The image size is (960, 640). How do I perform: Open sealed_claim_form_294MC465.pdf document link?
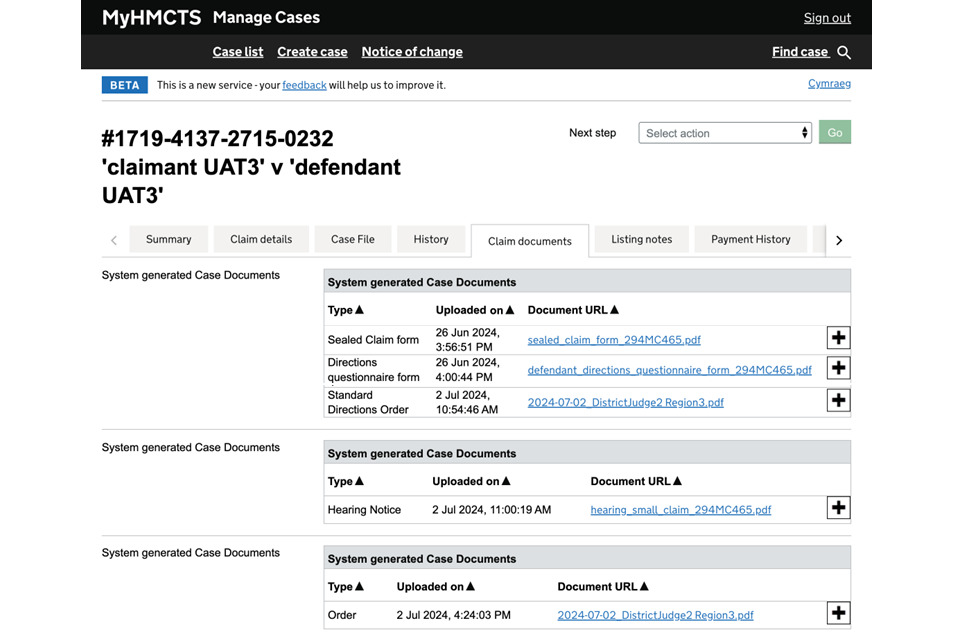614,340
